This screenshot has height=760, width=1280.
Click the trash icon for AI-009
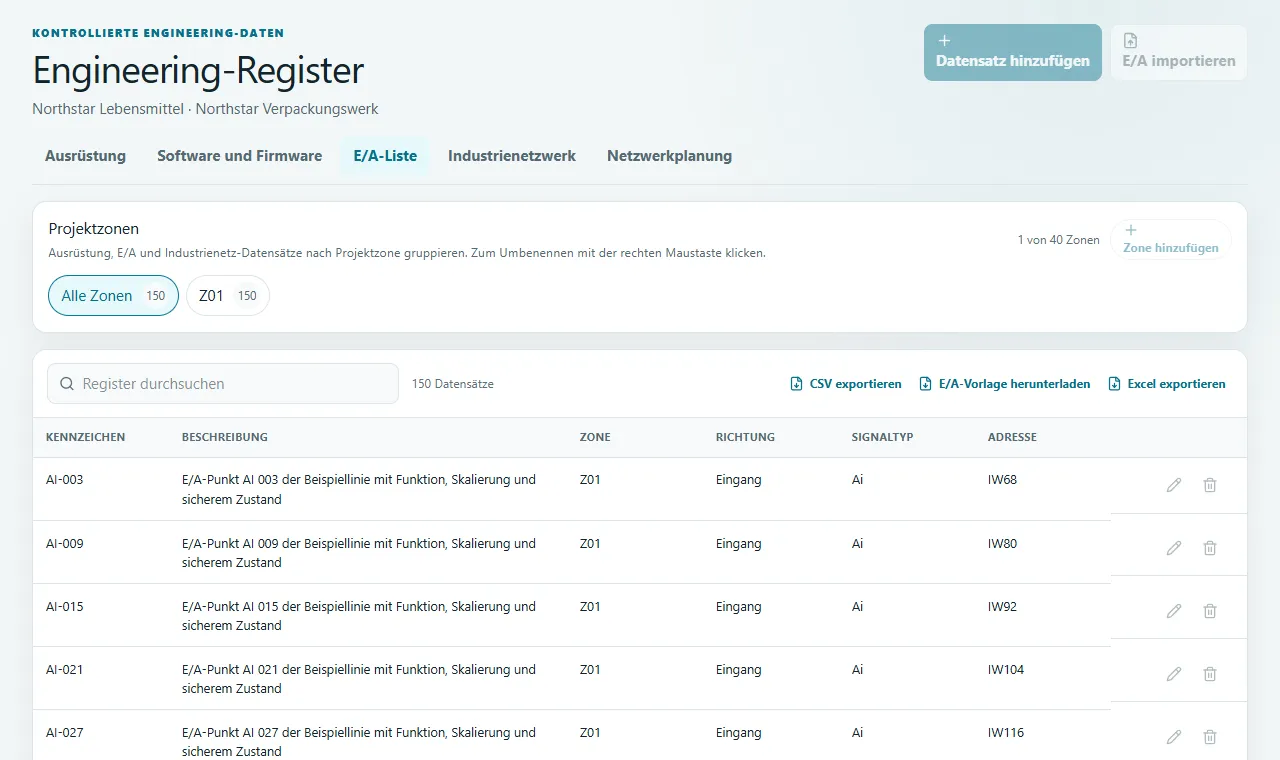point(1210,548)
